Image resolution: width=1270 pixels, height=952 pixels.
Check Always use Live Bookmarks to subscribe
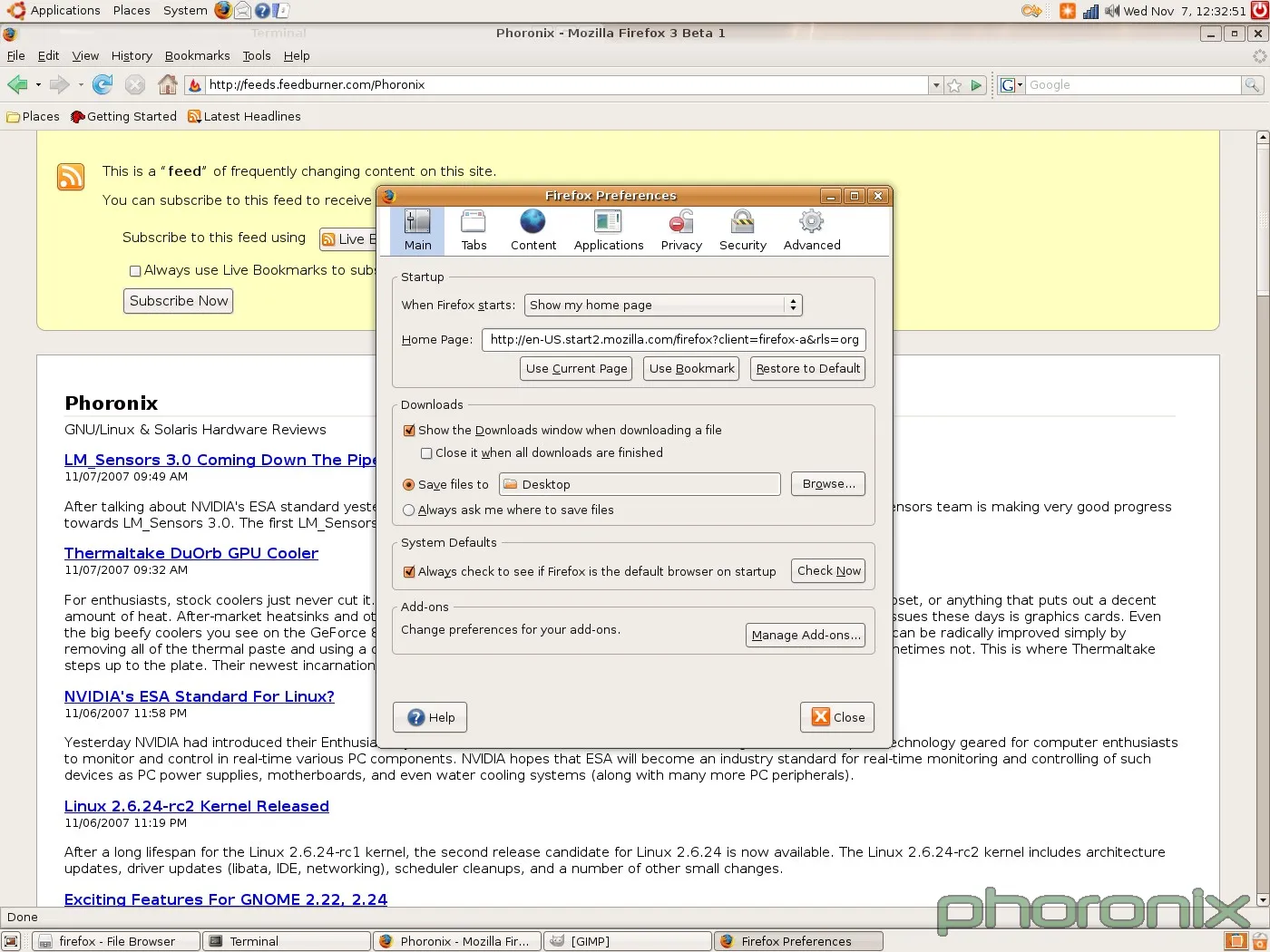pyautogui.click(x=135, y=271)
